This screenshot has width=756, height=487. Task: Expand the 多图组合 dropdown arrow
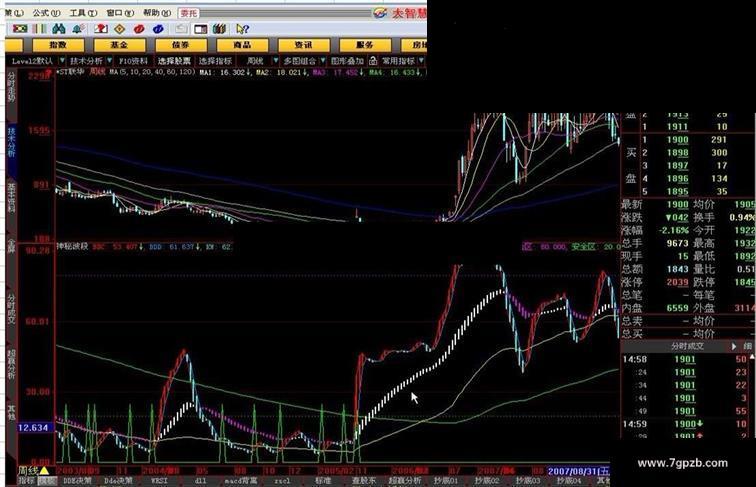tap(323, 61)
